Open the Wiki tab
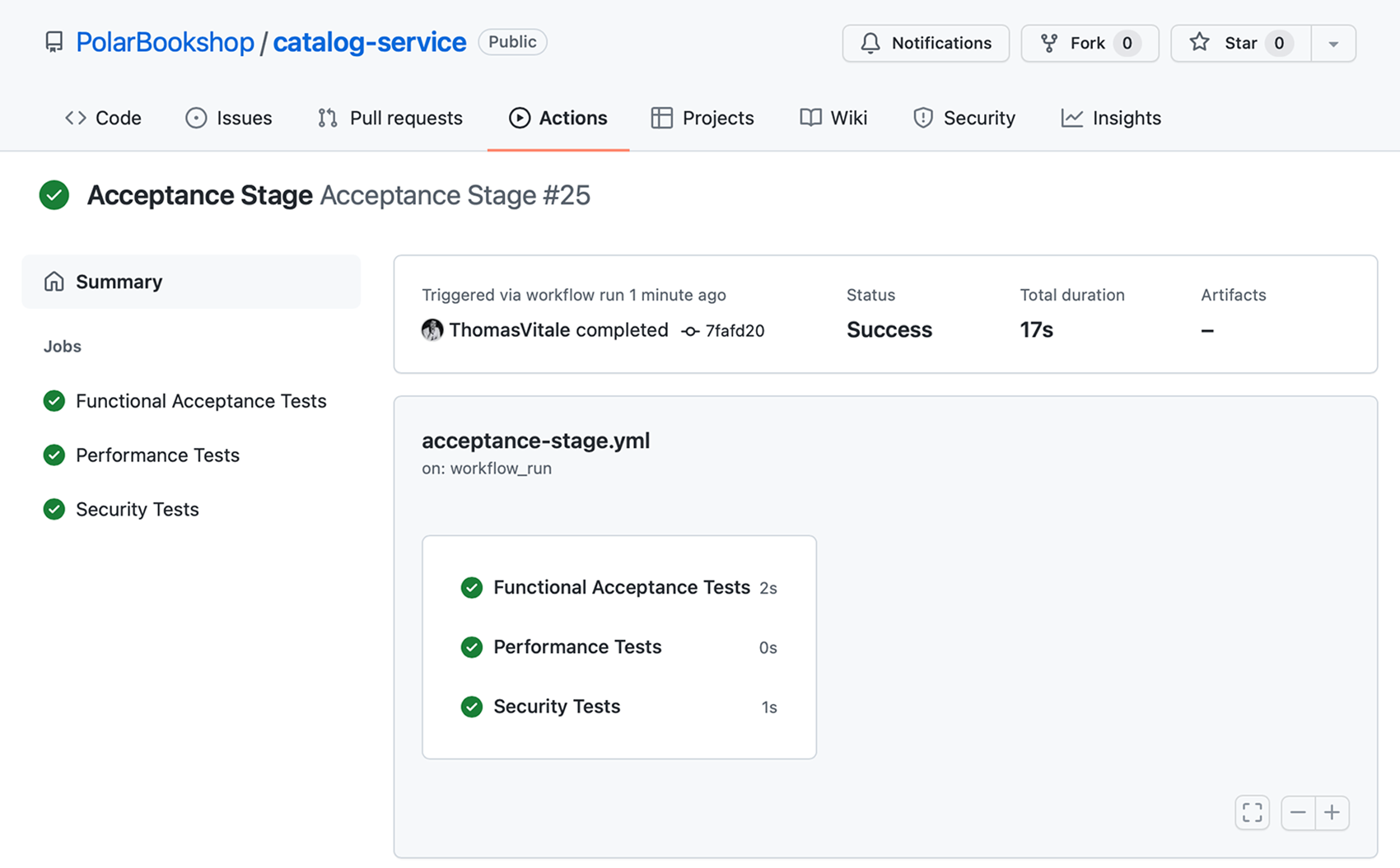The width and height of the screenshot is (1400, 868). pos(833,118)
